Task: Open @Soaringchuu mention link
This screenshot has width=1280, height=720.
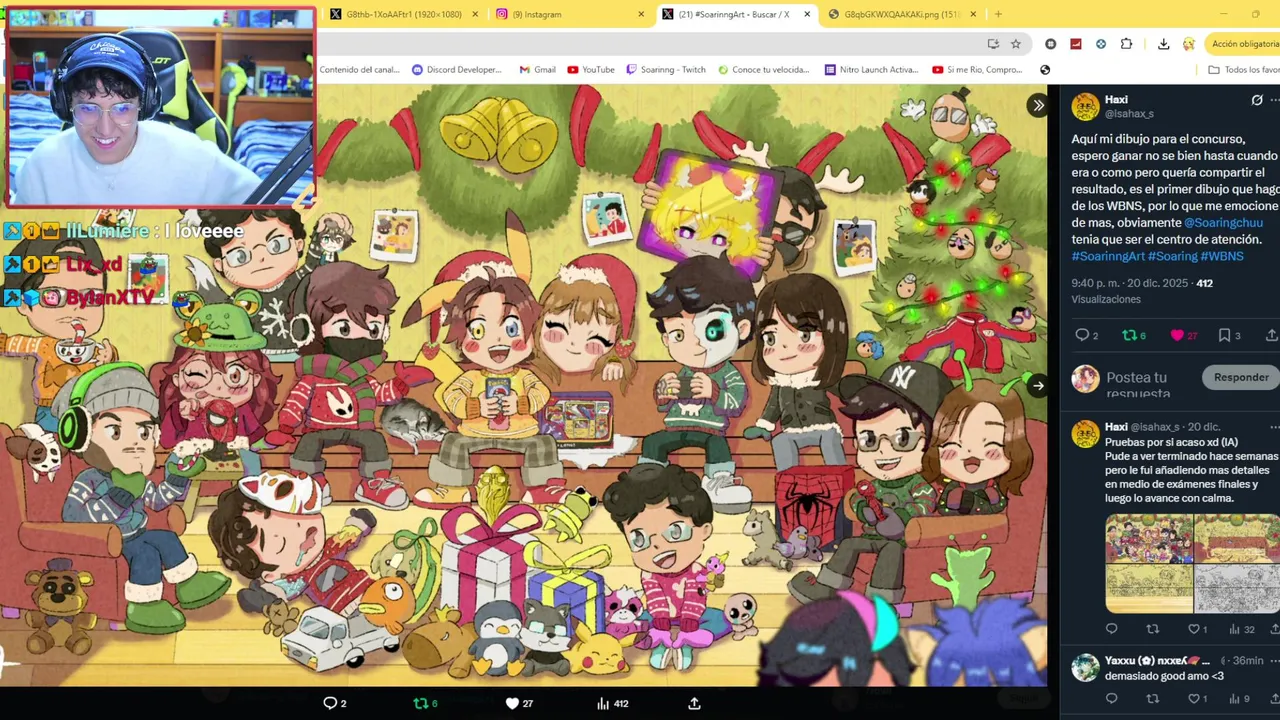Action: click(1223, 223)
